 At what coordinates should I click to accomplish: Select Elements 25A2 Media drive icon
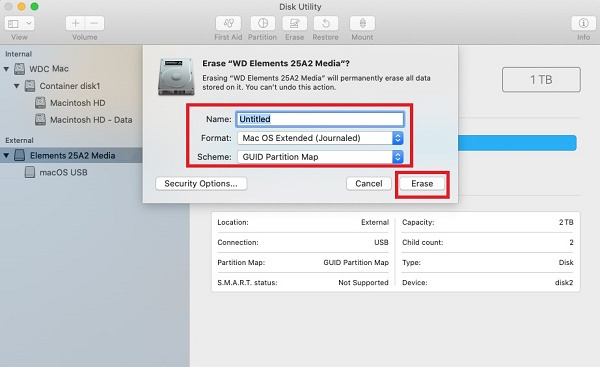20,155
